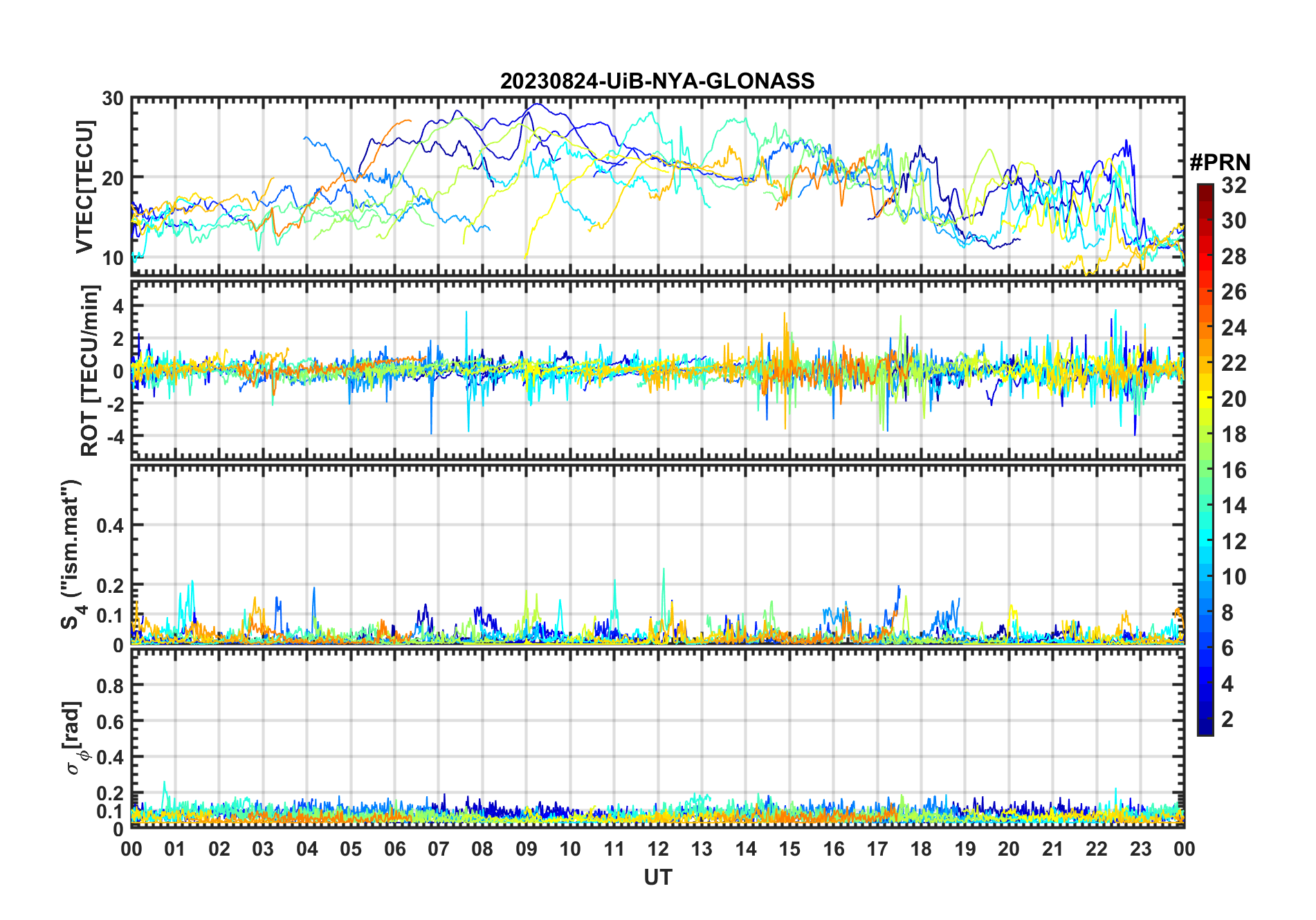This screenshot has height=920, width=1316.
Task: Click the S4 y-axis label
Action: [71, 555]
